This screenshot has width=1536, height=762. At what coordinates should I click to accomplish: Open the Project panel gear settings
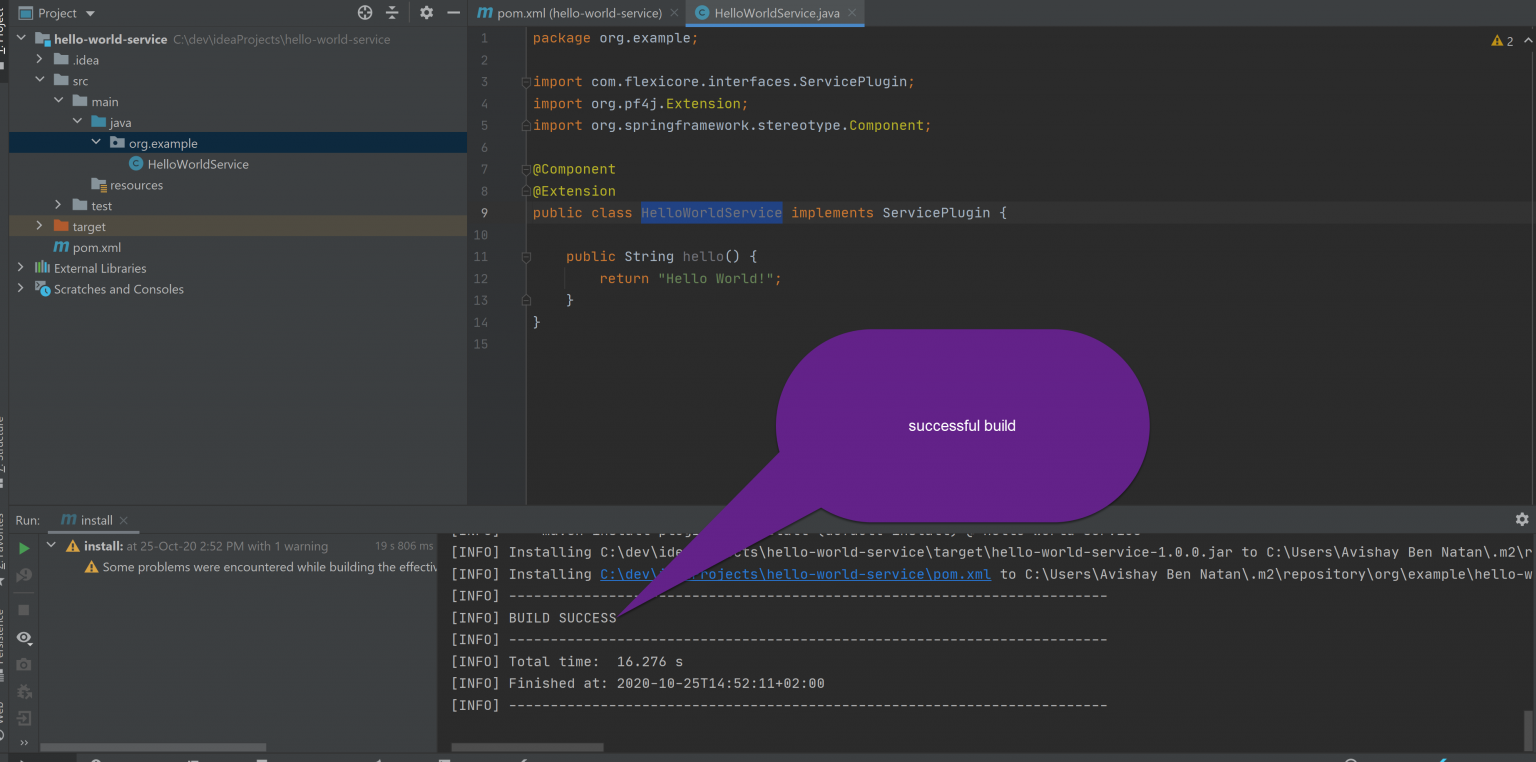426,13
